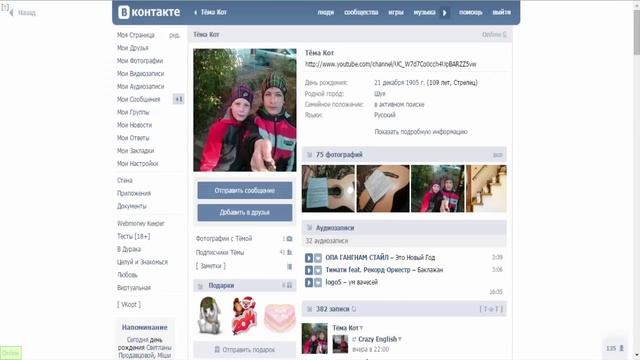Image resolution: width=640 pixels, height=360 pixels.
Task: Select the pink heart cake gift
Action: (280, 317)
